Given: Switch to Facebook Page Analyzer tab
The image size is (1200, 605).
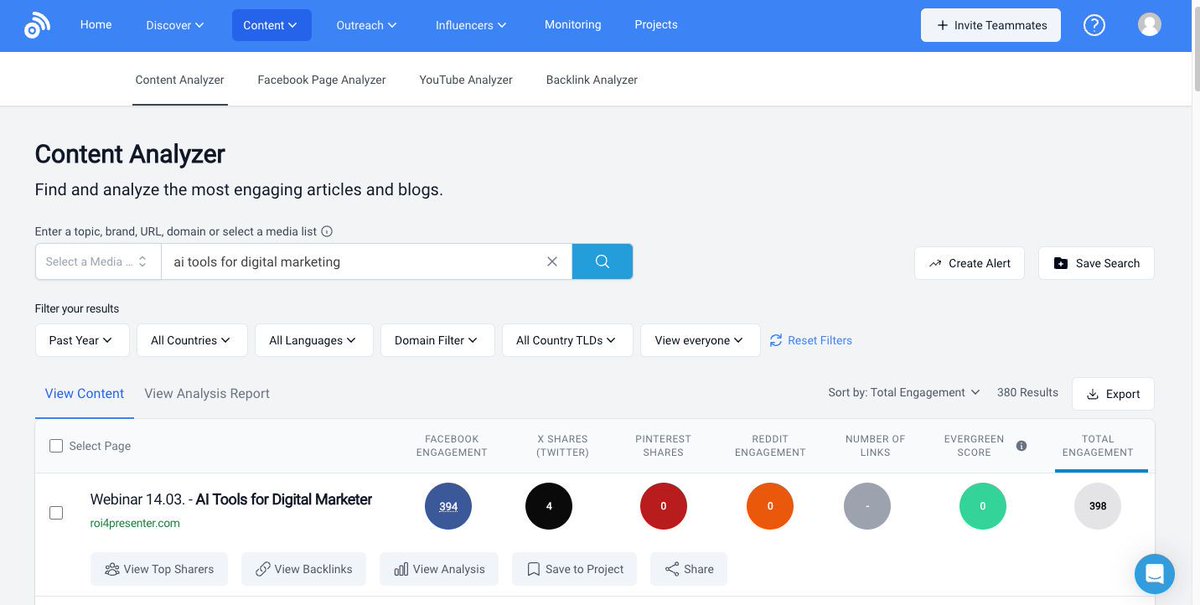Looking at the screenshot, I should coord(322,79).
